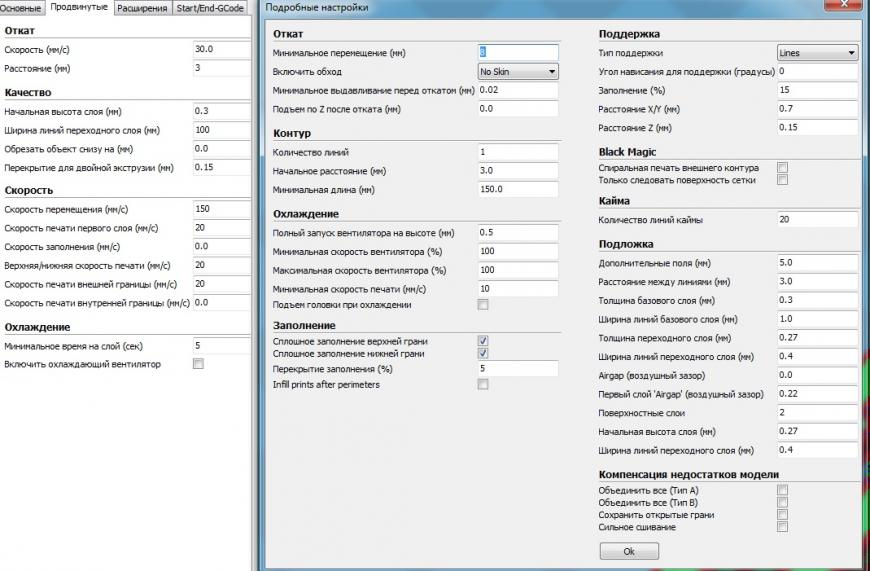Click Максимальная скорость вентилятора (%) field

tap(518, 270)
